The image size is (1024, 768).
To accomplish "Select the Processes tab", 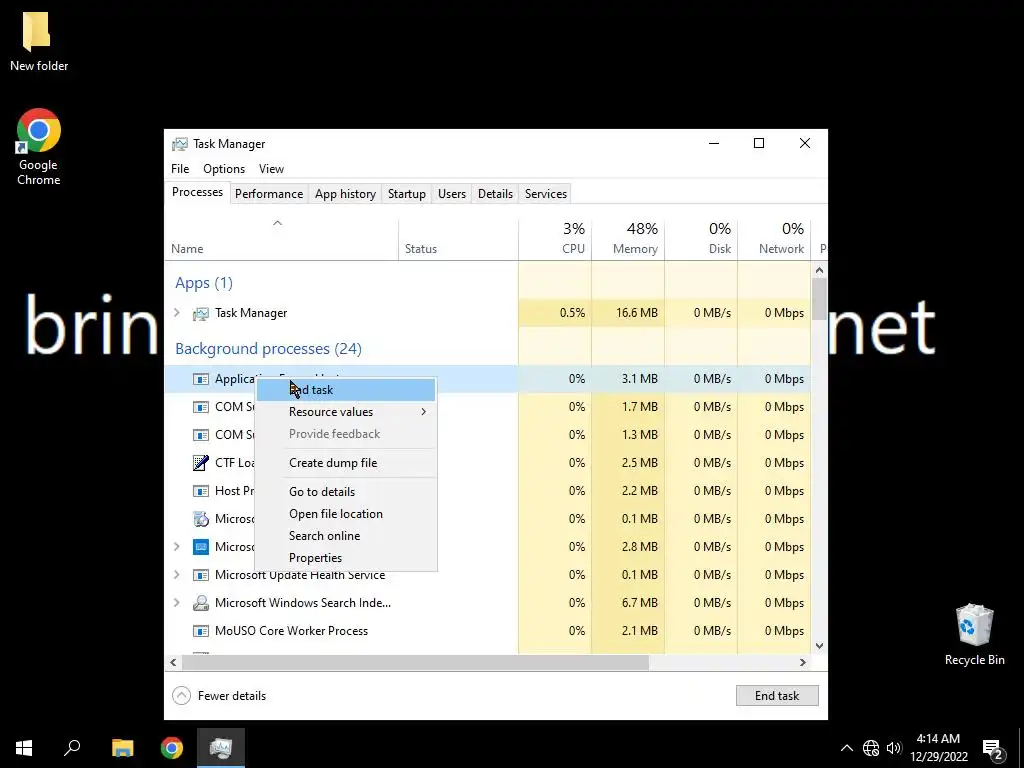I will tap(197, 192).
